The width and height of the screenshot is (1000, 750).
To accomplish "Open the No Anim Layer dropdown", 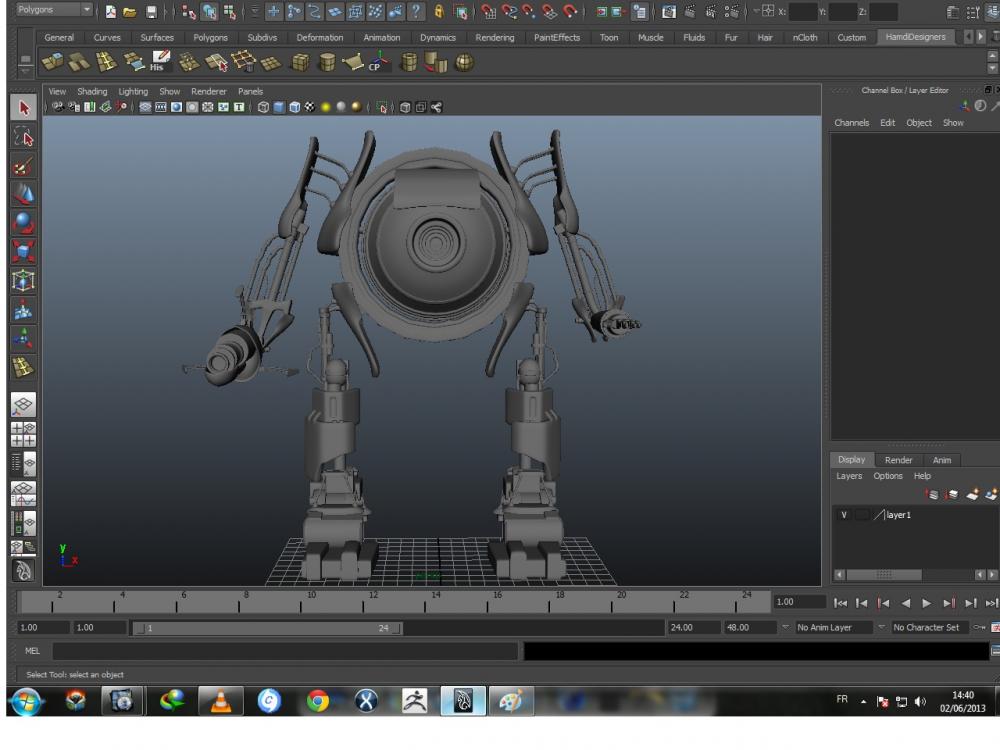I will tap(827, 628).
